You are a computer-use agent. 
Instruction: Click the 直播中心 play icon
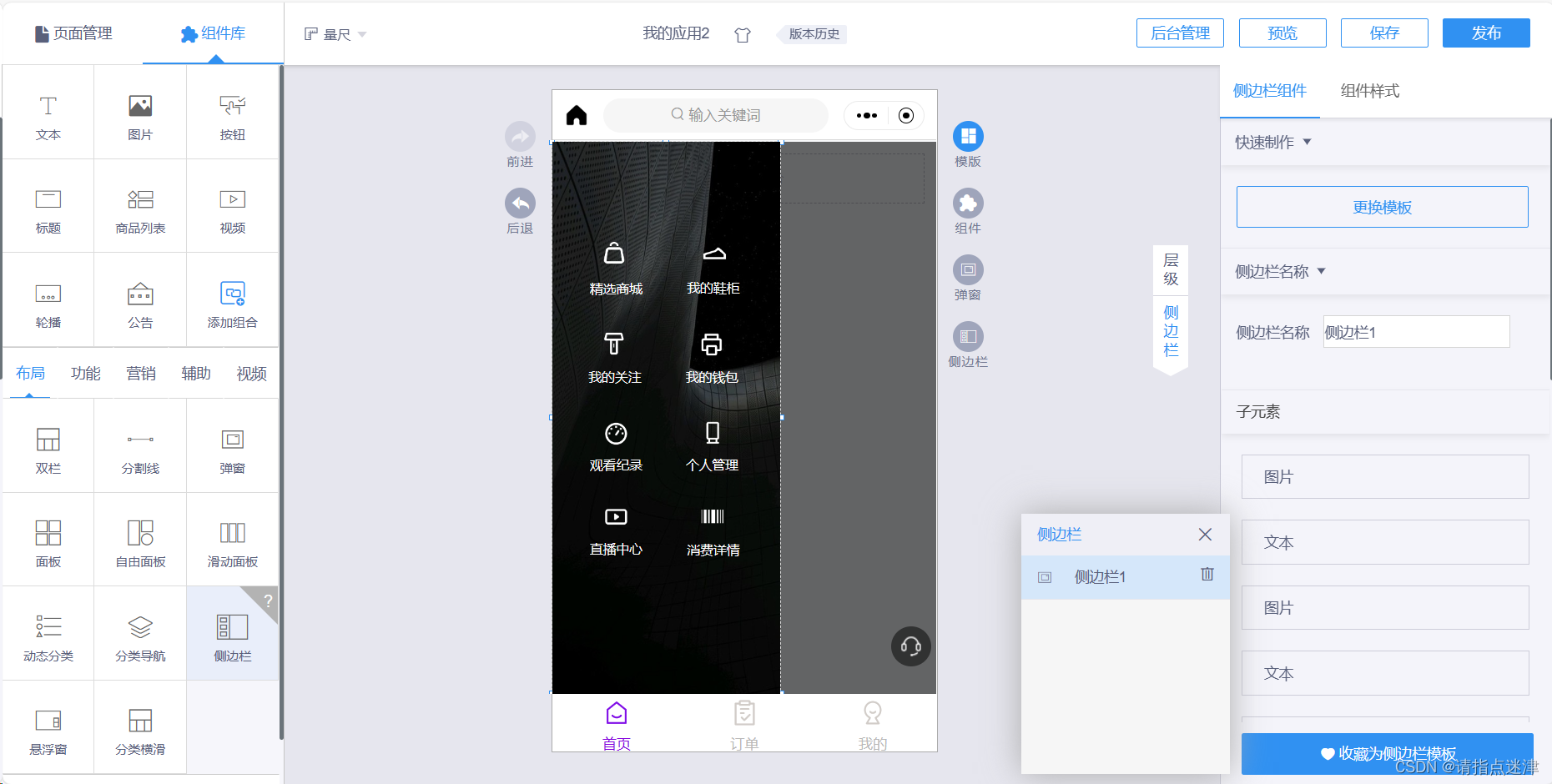tap(616, 517)
